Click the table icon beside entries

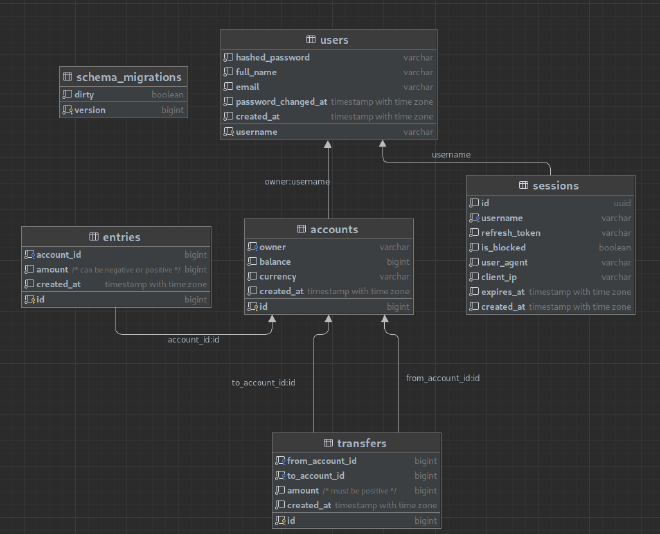click(94, 236)
